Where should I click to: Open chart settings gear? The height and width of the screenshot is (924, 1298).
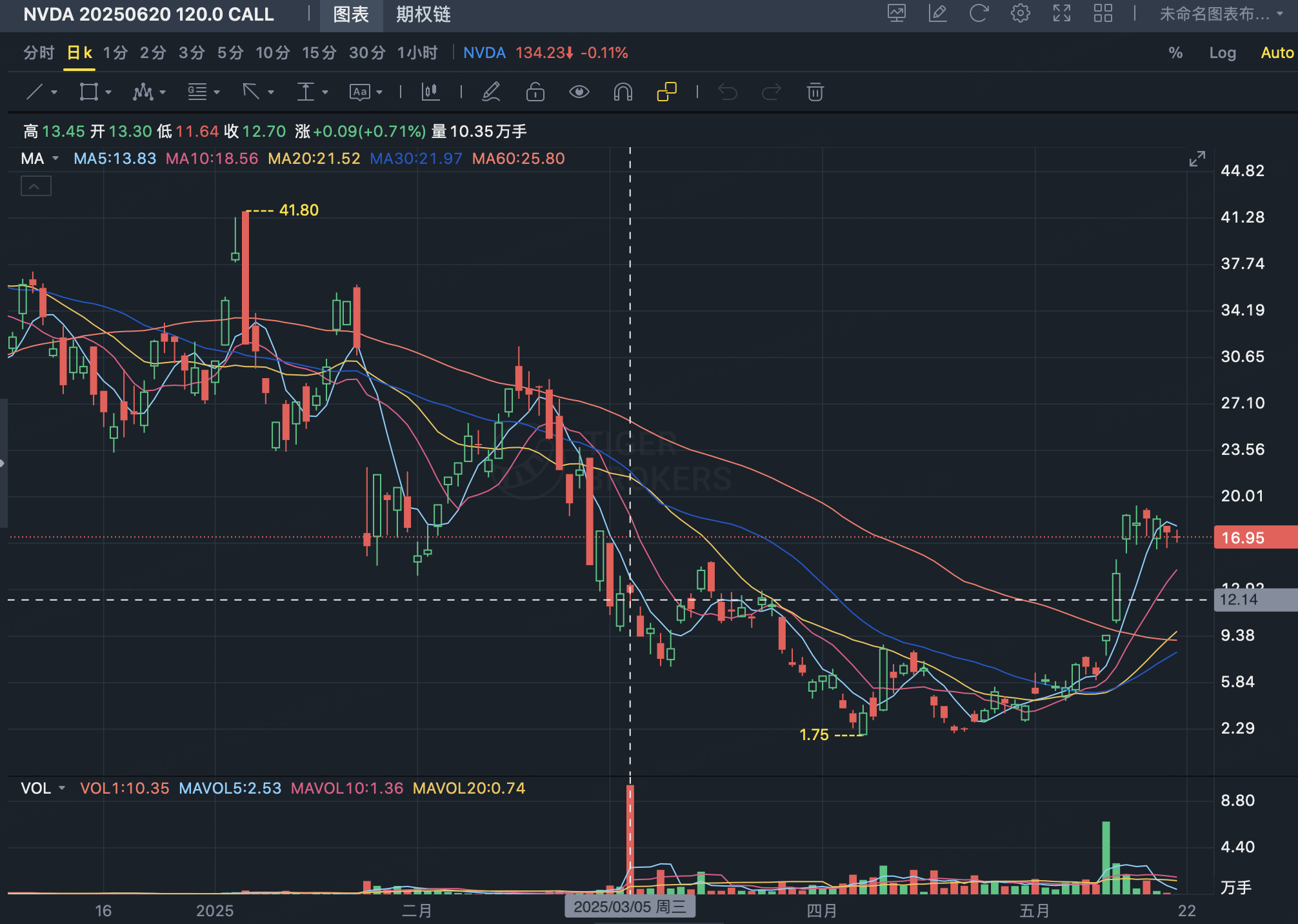(x=1021, y=14)
